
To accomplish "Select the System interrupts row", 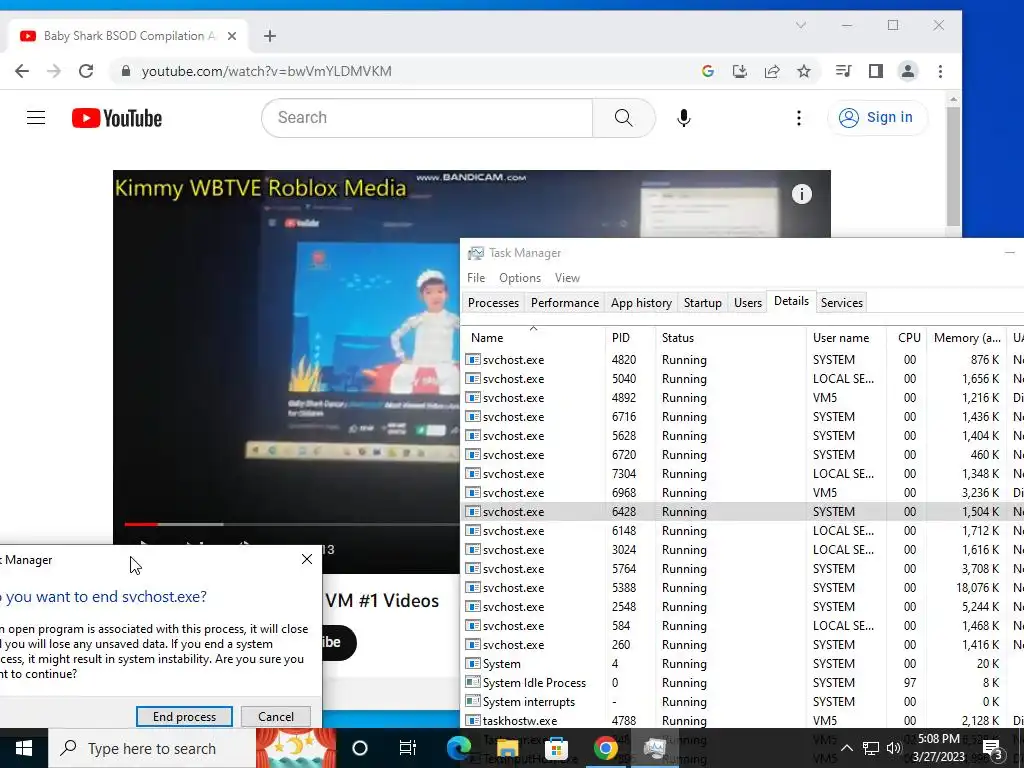I will pyautogui.click(x=743, y=701).
